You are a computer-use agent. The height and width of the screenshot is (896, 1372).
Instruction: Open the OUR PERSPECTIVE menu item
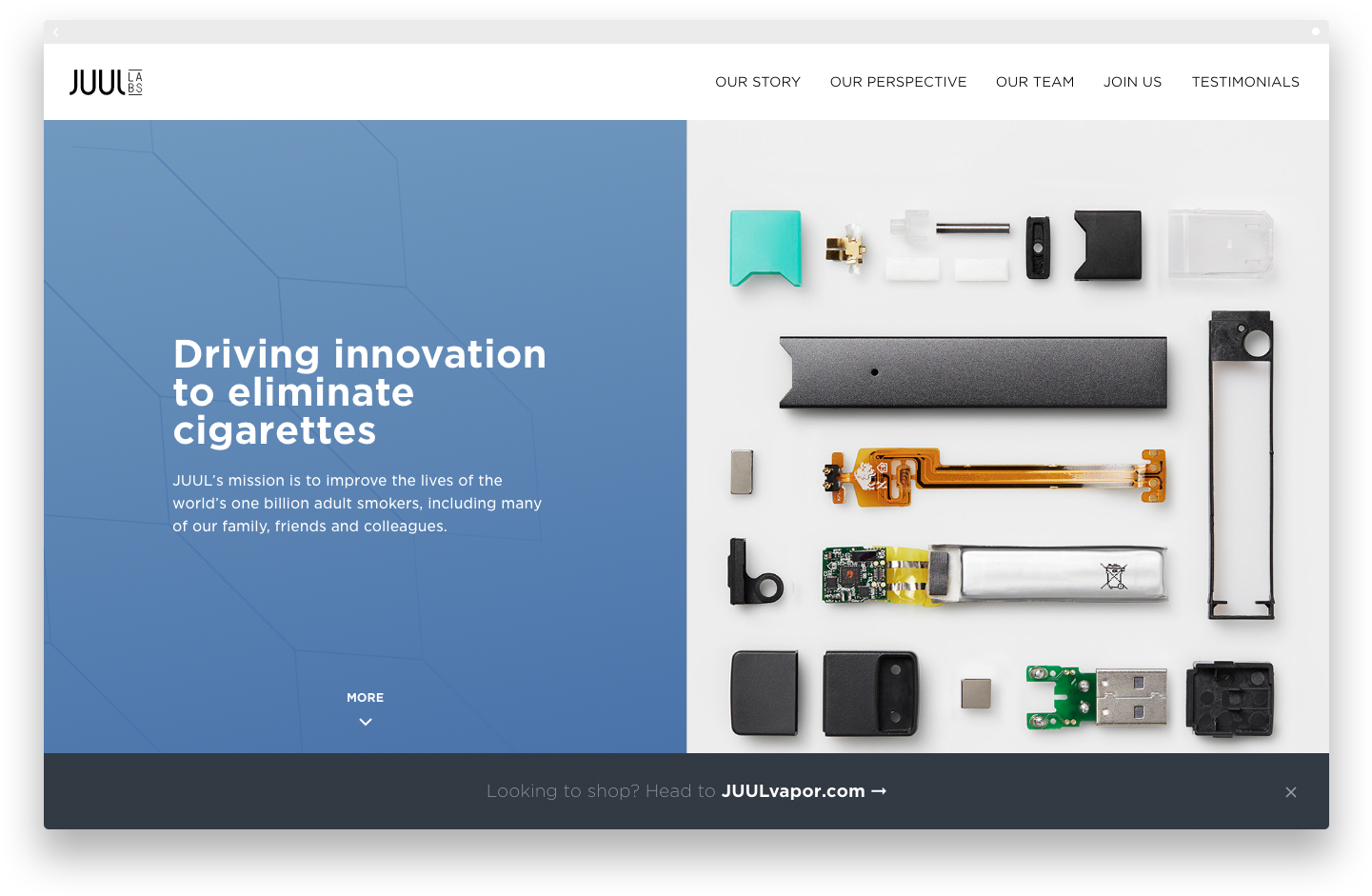pos(898,82)
